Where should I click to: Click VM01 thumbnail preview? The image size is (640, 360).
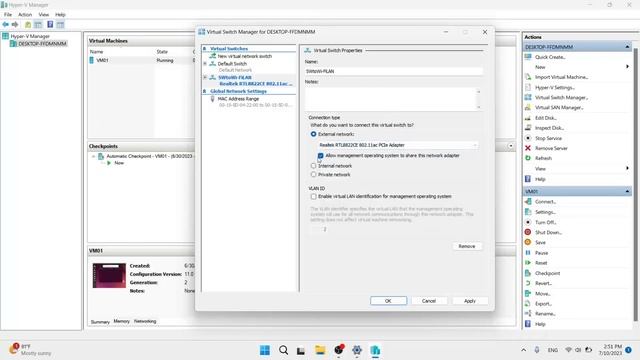coord(109,276)
